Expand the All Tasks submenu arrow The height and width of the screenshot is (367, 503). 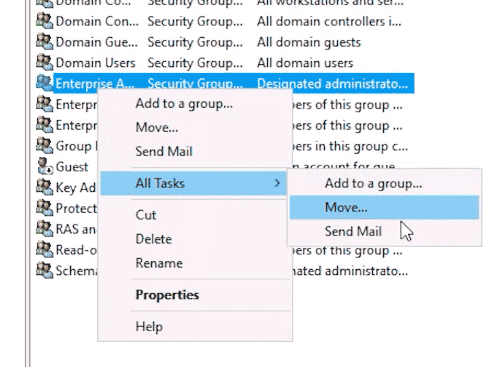click(x=277, y=183)
